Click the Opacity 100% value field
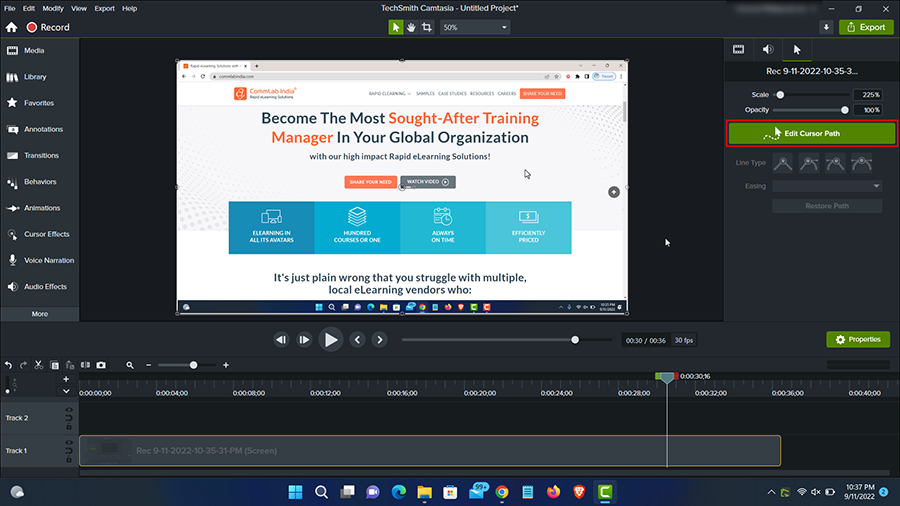900x506 pixels. click(x=868, y=110)
